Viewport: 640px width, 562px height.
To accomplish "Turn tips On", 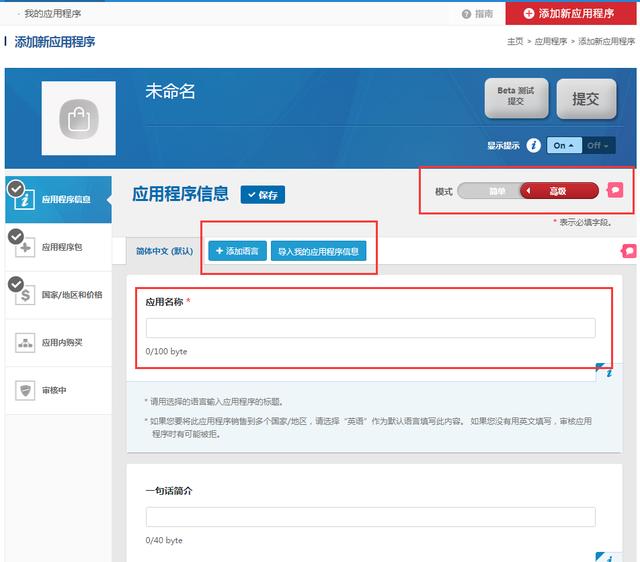I will pos(564,145).
